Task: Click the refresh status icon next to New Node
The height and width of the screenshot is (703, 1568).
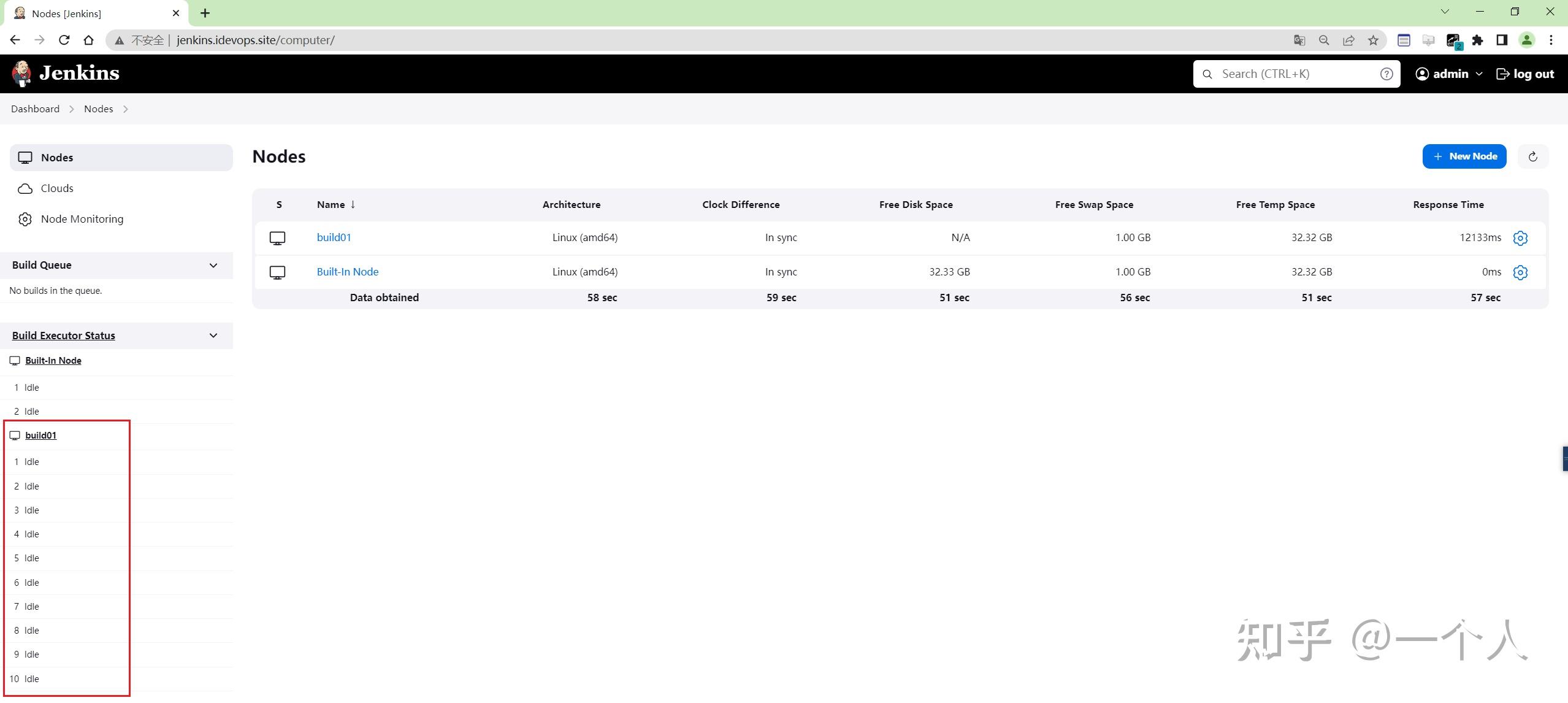Action: point(1532,156)
